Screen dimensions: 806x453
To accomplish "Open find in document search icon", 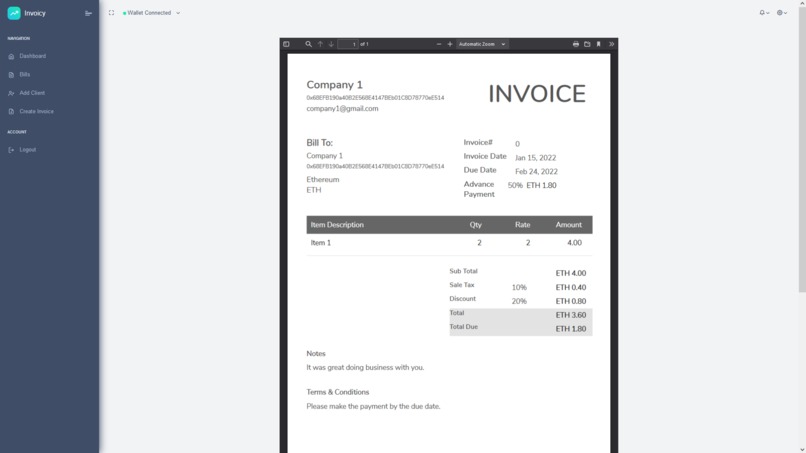I will coord(308,44).
